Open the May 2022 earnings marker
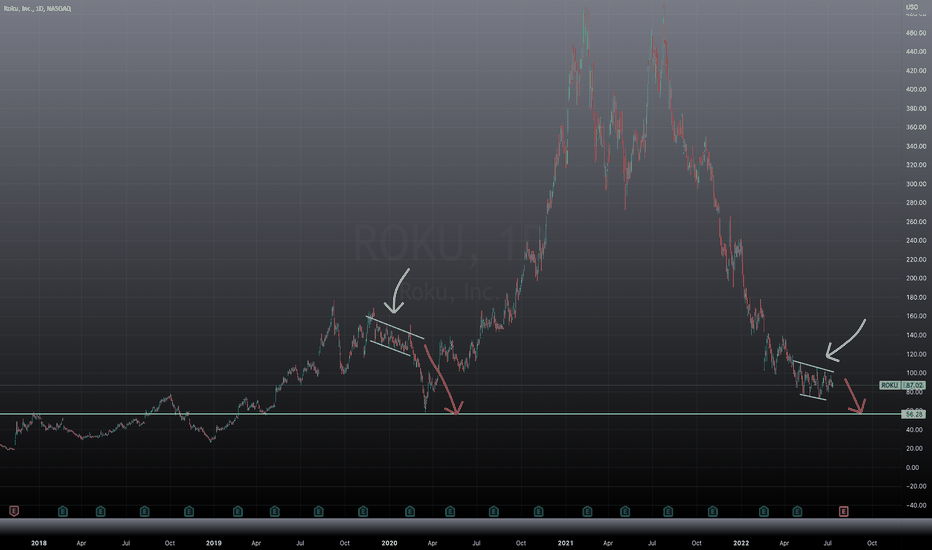Screen dimensions: 932x550 click(x=797, y=511)
